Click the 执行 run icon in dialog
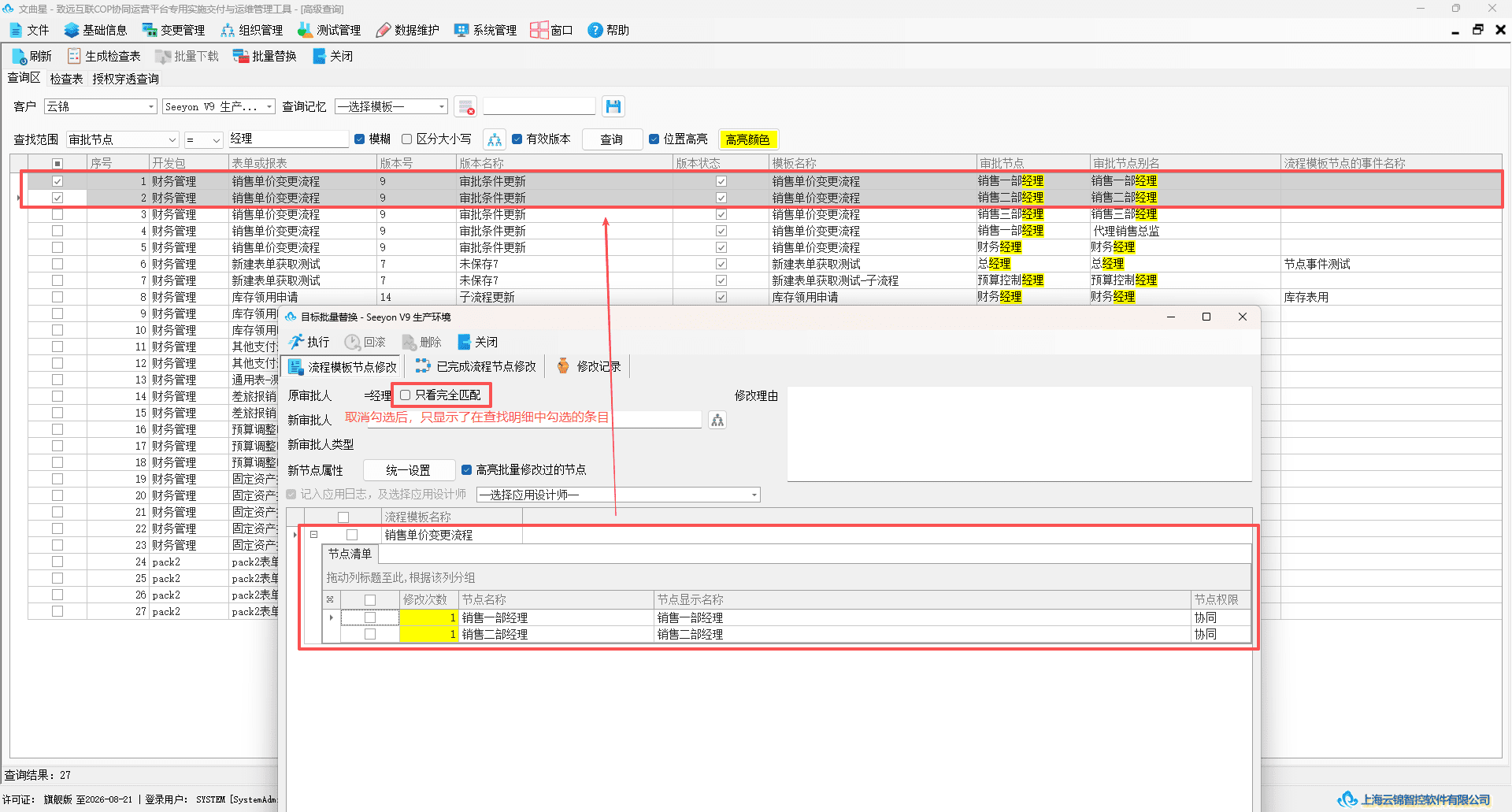Image resolution: width=1512 pixels, height=812 pixels. point(297,342)
